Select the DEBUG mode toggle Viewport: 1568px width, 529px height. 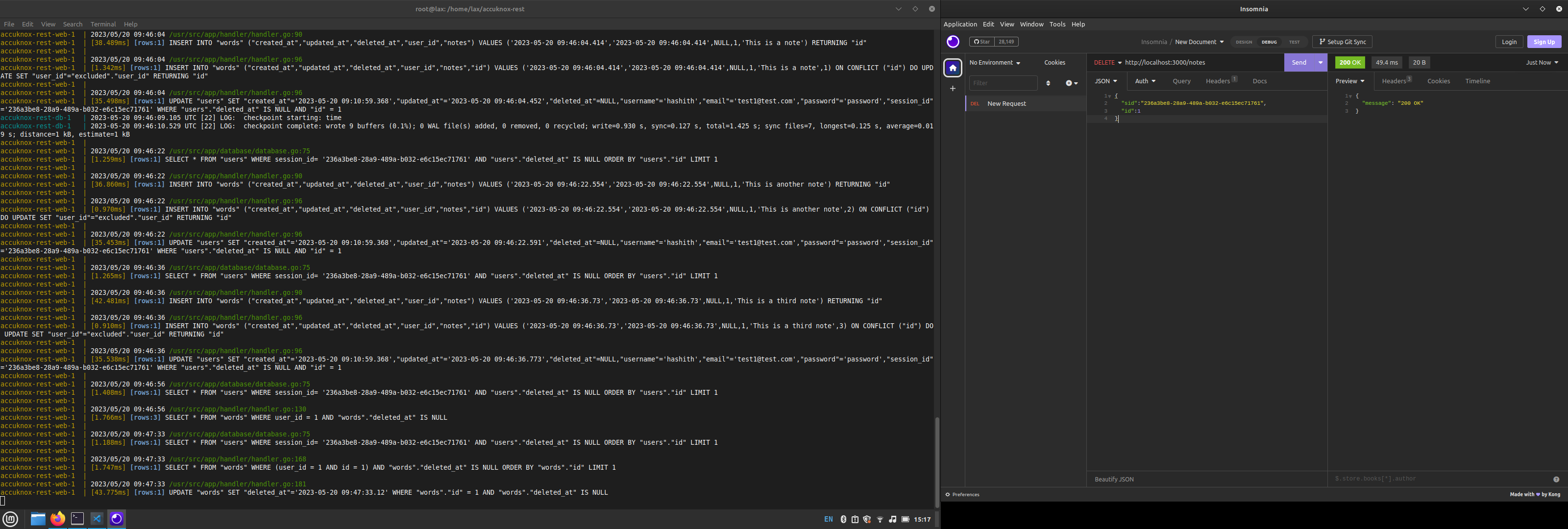coord(1269,42)
